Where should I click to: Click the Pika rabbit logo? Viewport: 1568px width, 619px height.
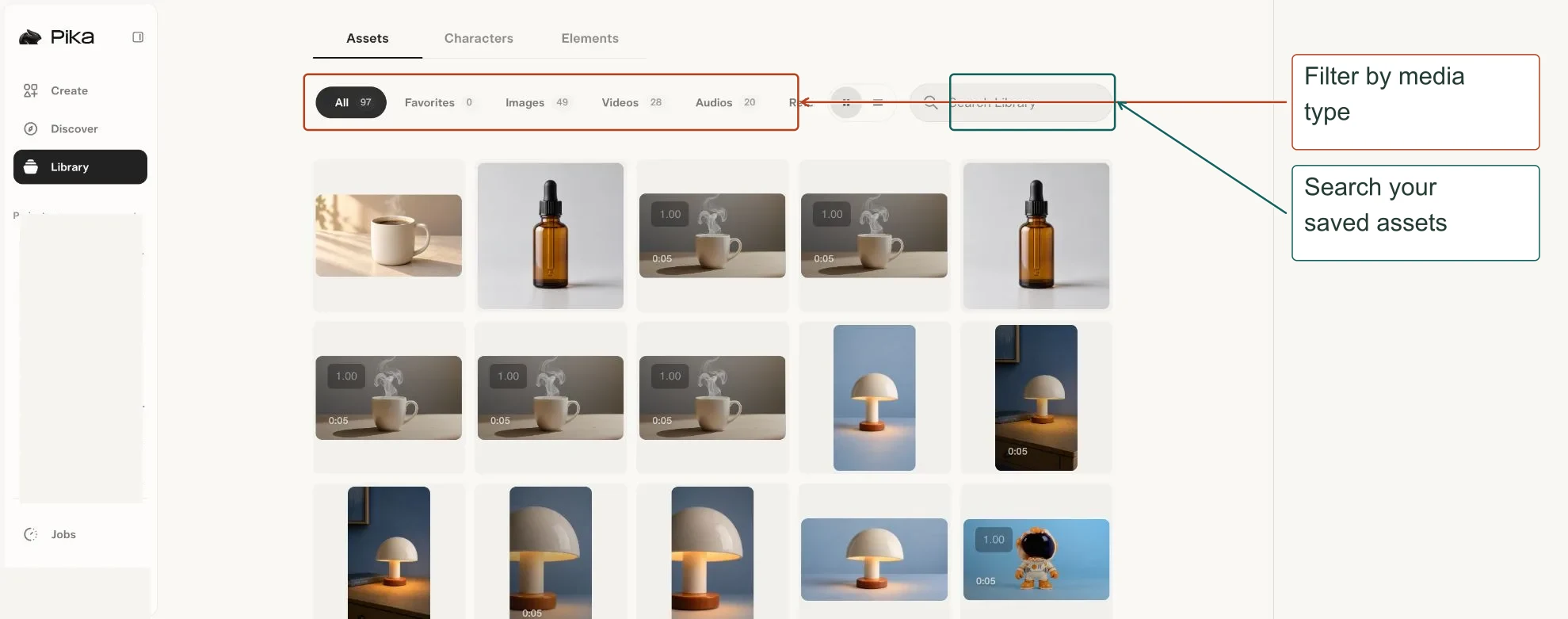pos(30,37)
